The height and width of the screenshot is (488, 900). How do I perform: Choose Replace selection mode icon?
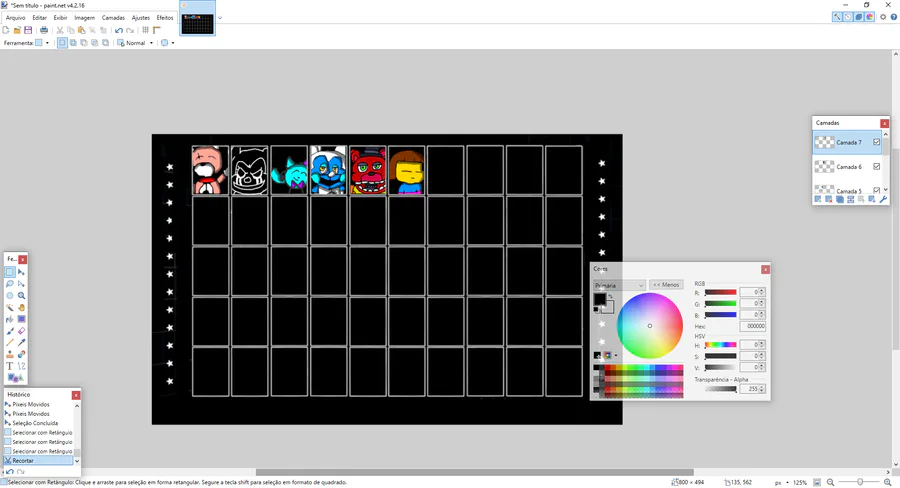(x=63, y=42)
